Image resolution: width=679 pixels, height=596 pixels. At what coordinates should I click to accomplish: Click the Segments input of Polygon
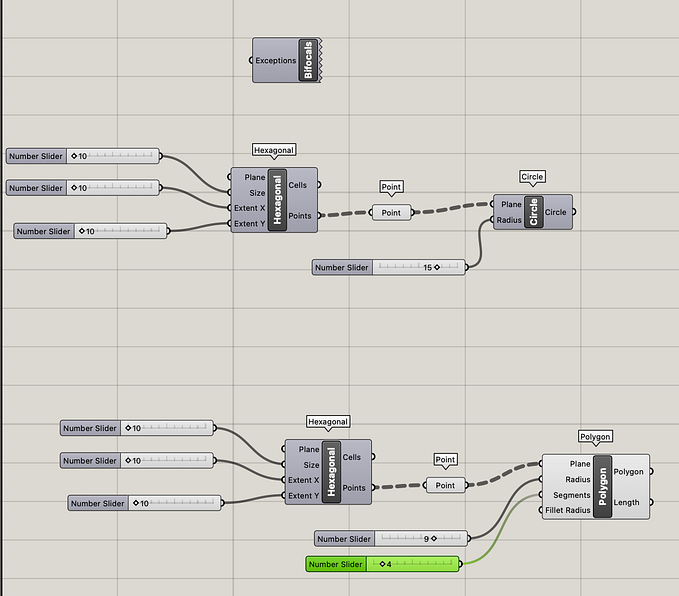tap(572, 495)
